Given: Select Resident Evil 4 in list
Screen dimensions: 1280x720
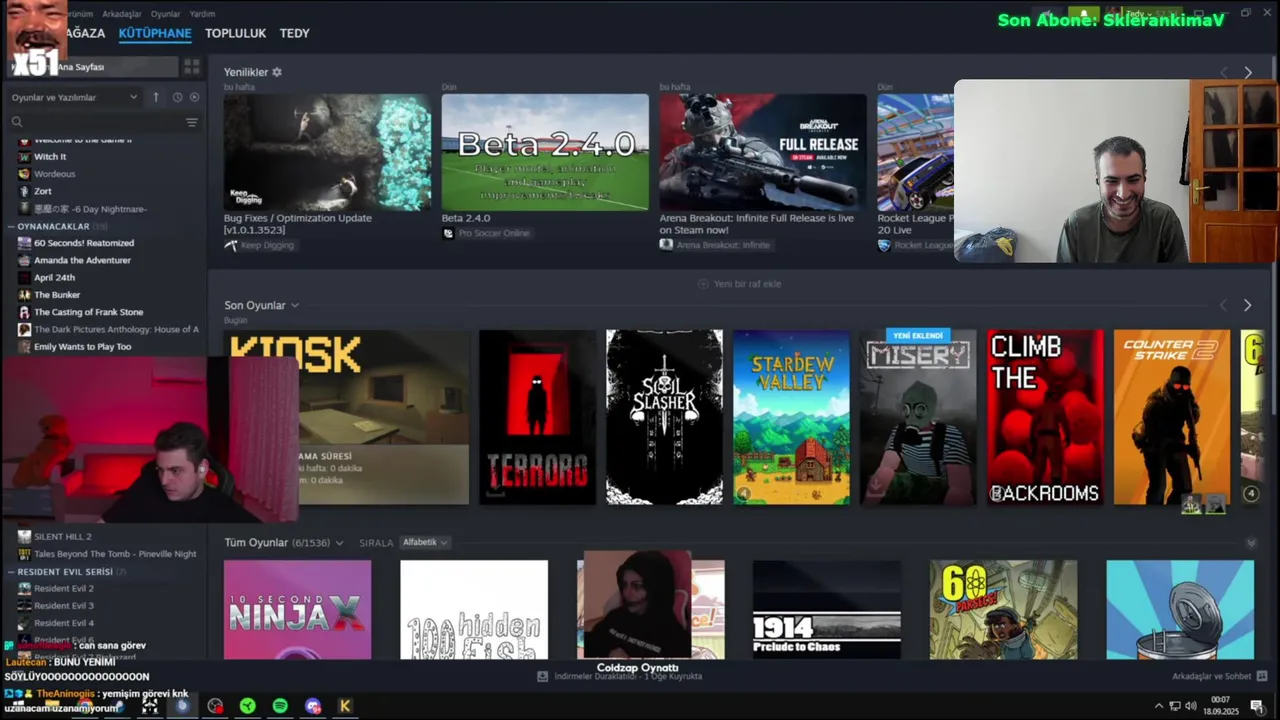Looking at the screenshot, I should (x=64, y=623).
